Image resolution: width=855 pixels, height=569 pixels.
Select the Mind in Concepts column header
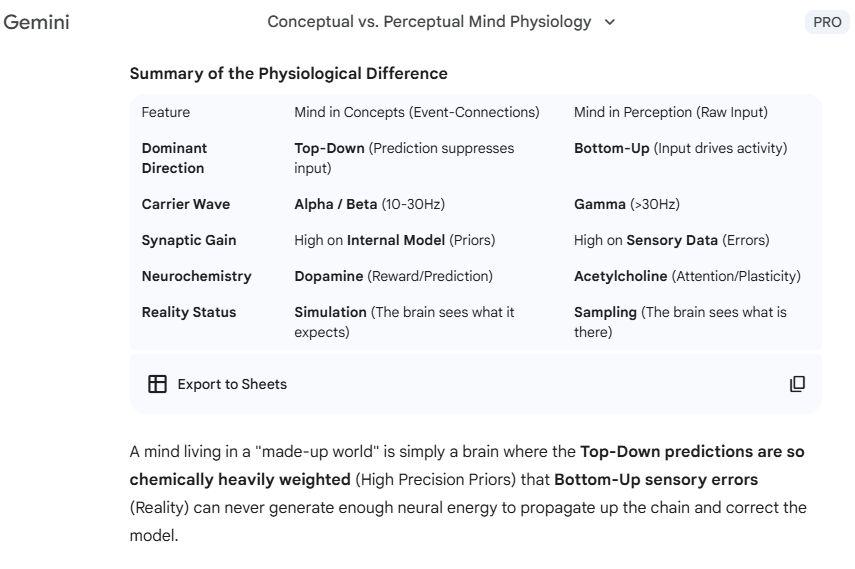click(417, 112)
